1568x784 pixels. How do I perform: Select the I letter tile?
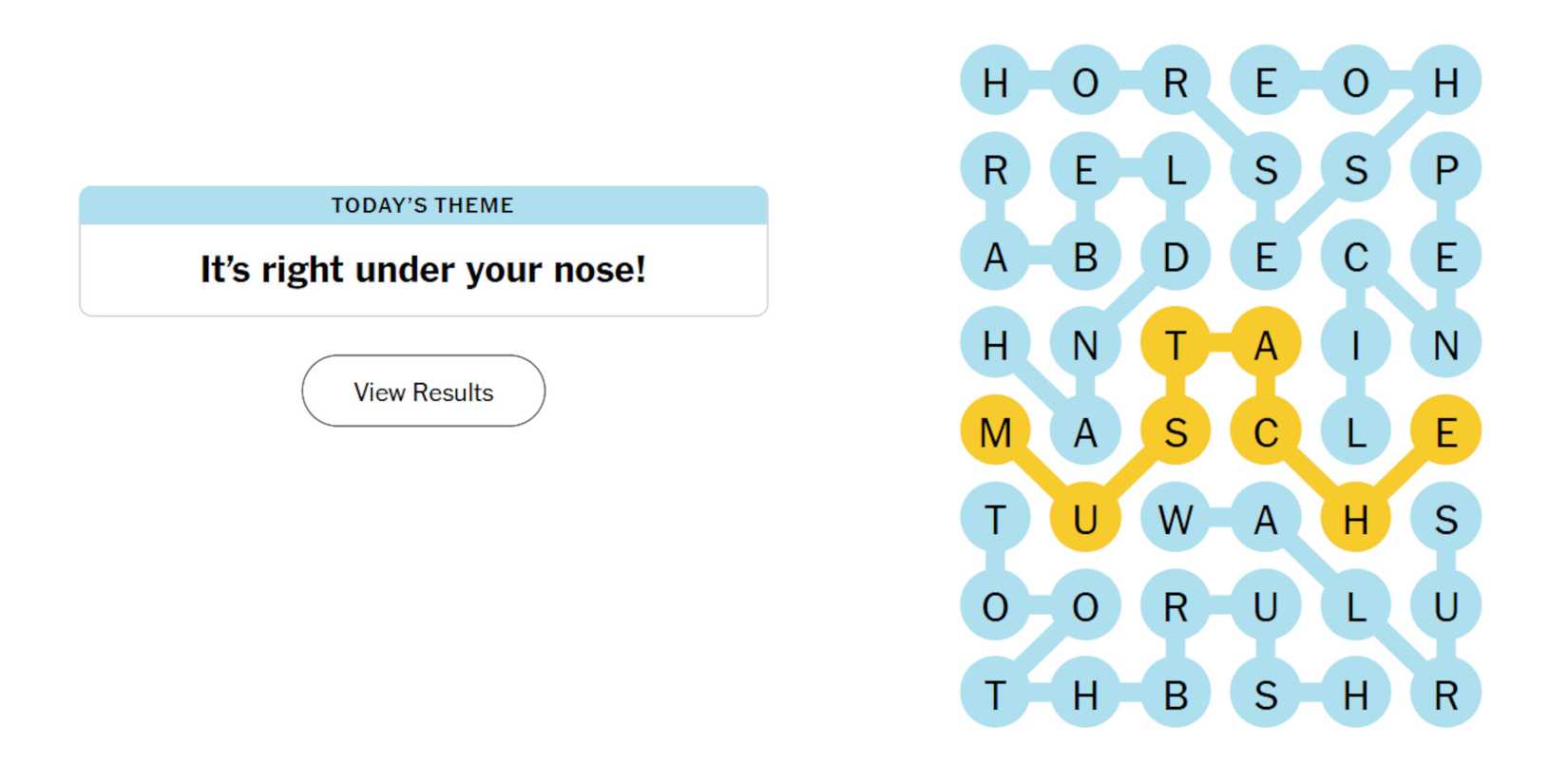(x=1356, y=345)
